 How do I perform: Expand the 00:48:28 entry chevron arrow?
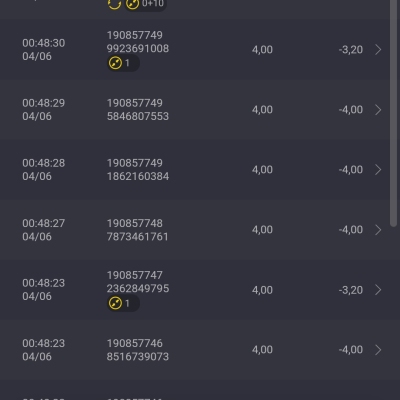click(378, 170)
